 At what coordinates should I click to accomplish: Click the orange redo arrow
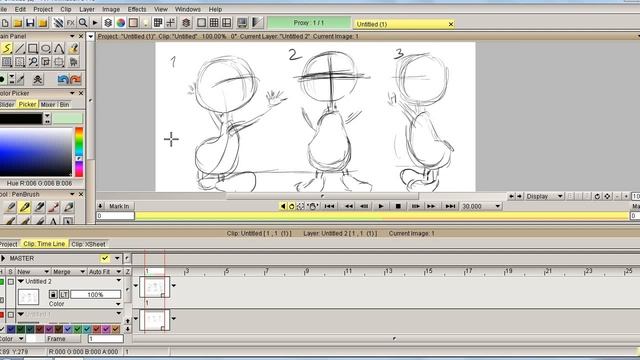75,79
